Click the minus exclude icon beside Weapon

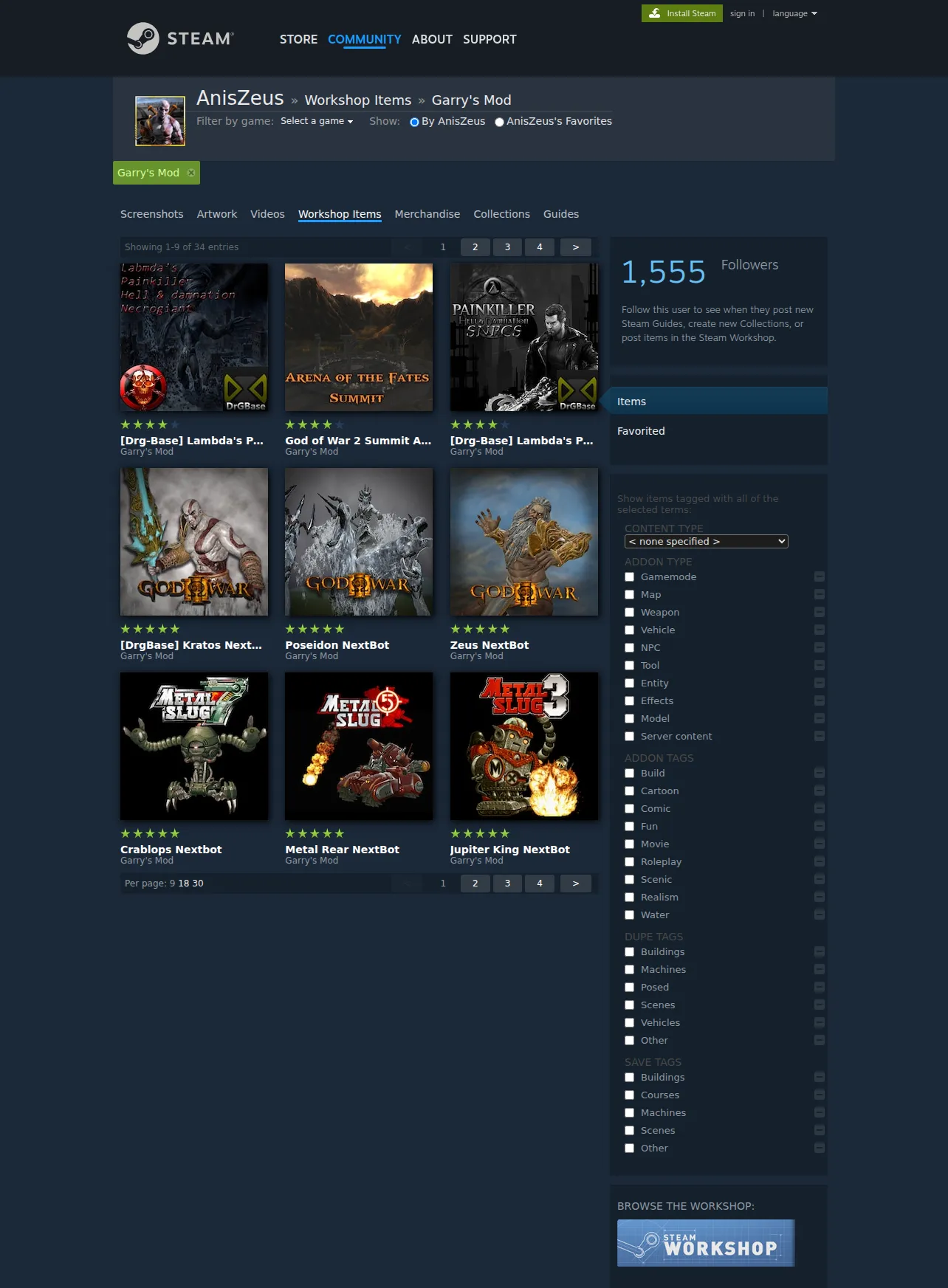tap(820, 612)
